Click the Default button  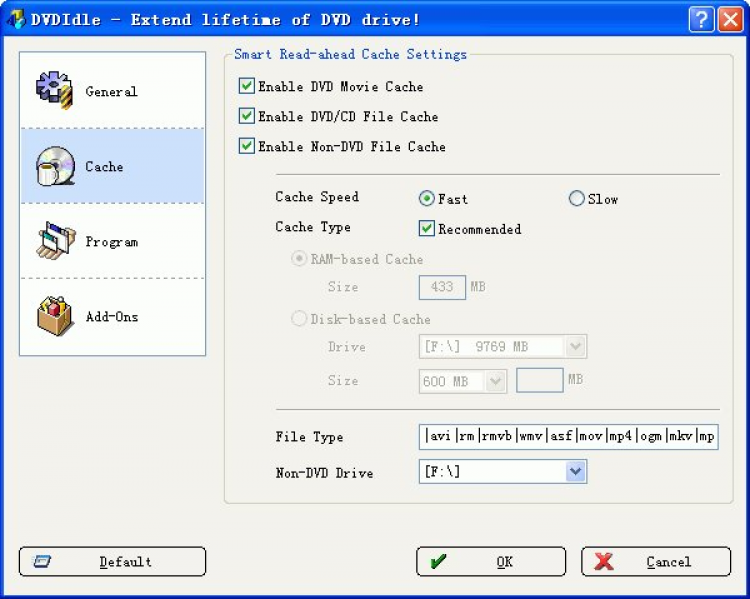coord(112,562)
